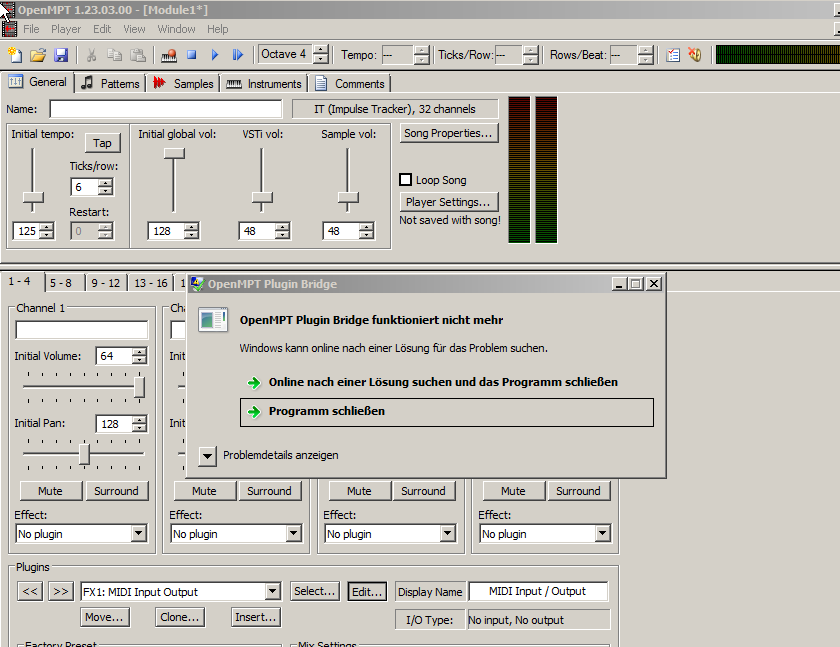Screen dimensions: 840x647
Task: Switch to the Instruments tab
Action: (264, 84)
